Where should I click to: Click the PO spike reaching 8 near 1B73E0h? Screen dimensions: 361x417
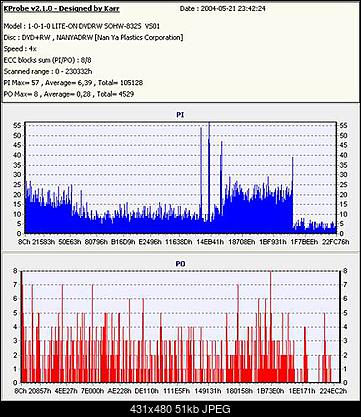click(270, 327)
